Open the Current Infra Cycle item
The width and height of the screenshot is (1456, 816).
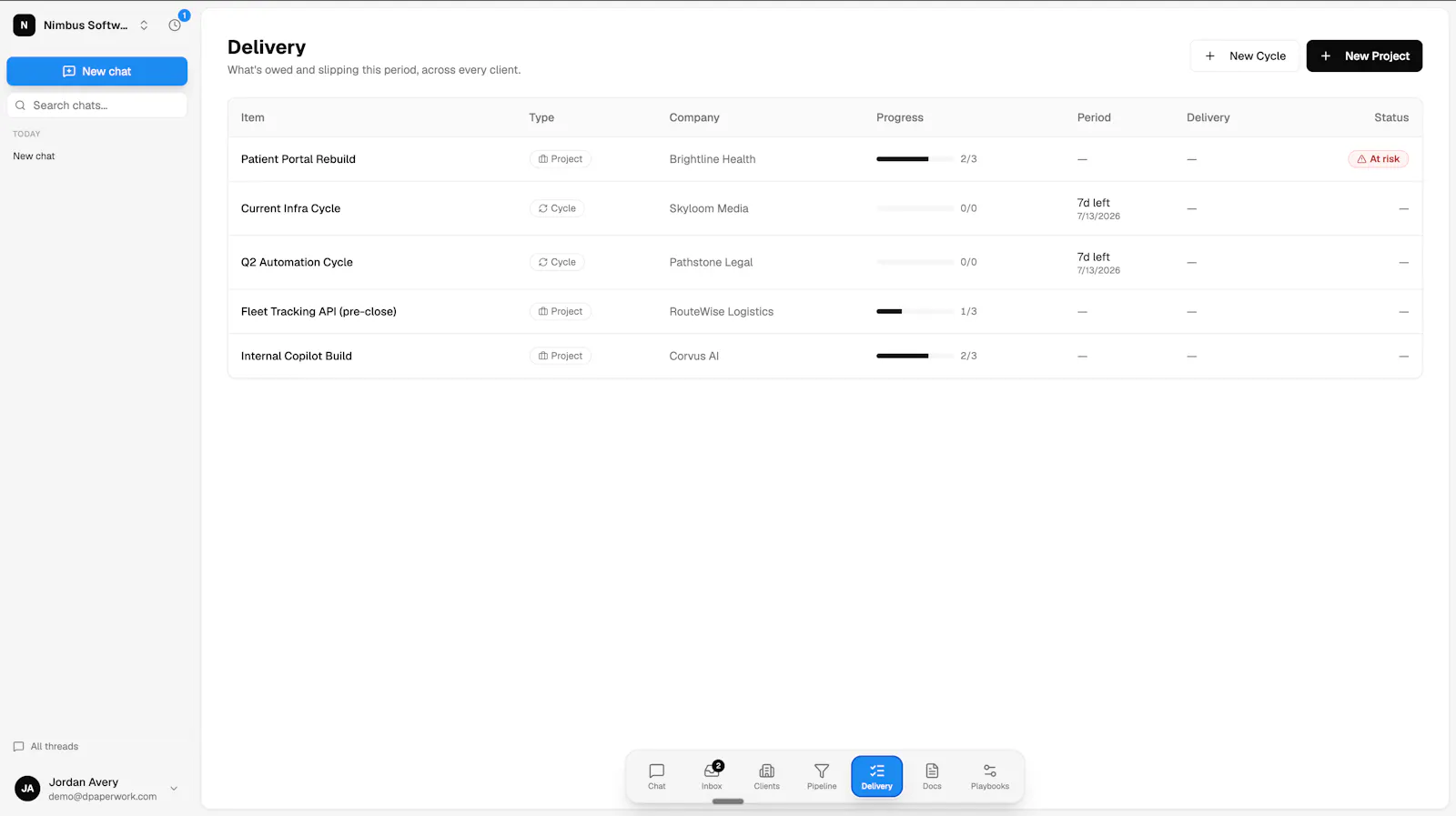tap(290, 208)
